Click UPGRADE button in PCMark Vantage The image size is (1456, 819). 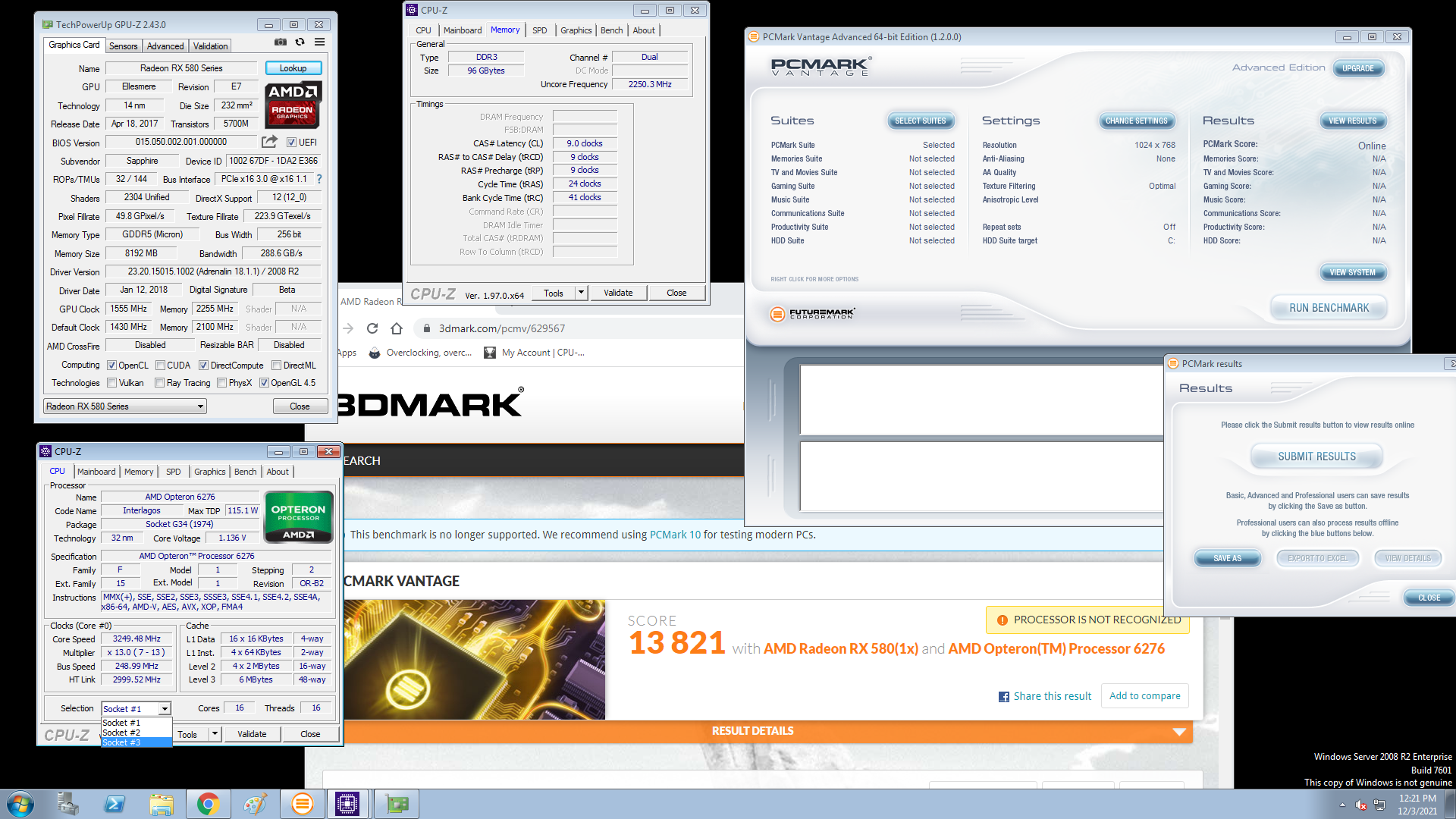click(1357, 68)
